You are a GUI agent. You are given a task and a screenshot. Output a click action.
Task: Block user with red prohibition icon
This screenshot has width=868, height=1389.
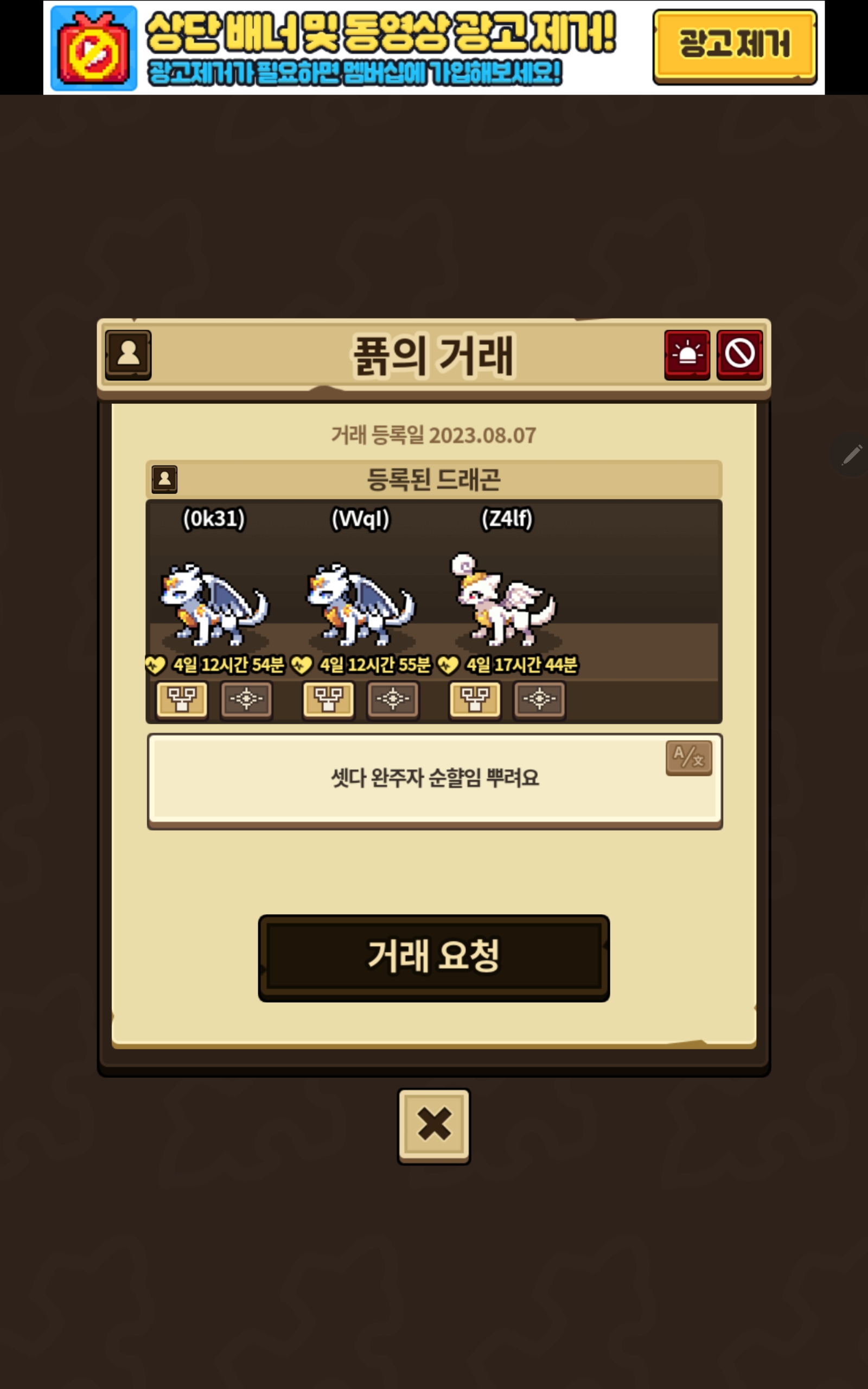click(739, 354)
